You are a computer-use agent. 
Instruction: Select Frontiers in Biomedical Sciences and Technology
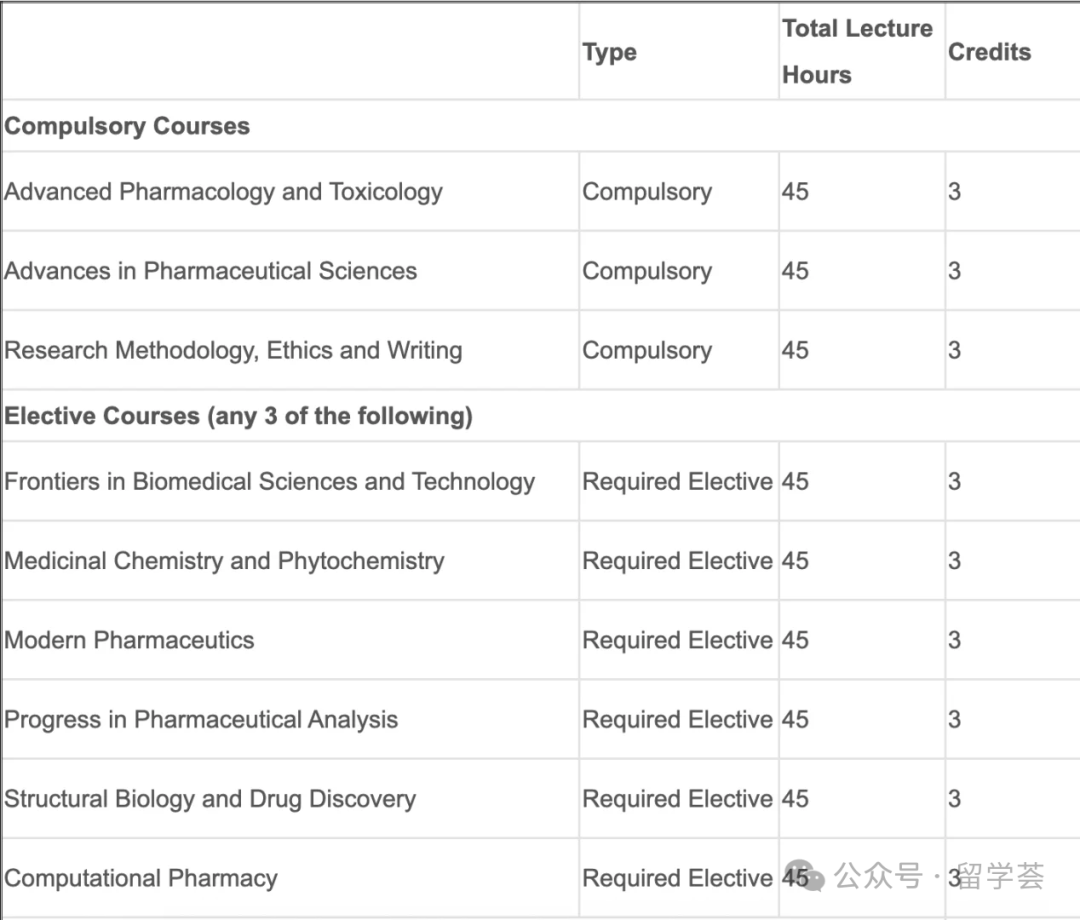269,481
